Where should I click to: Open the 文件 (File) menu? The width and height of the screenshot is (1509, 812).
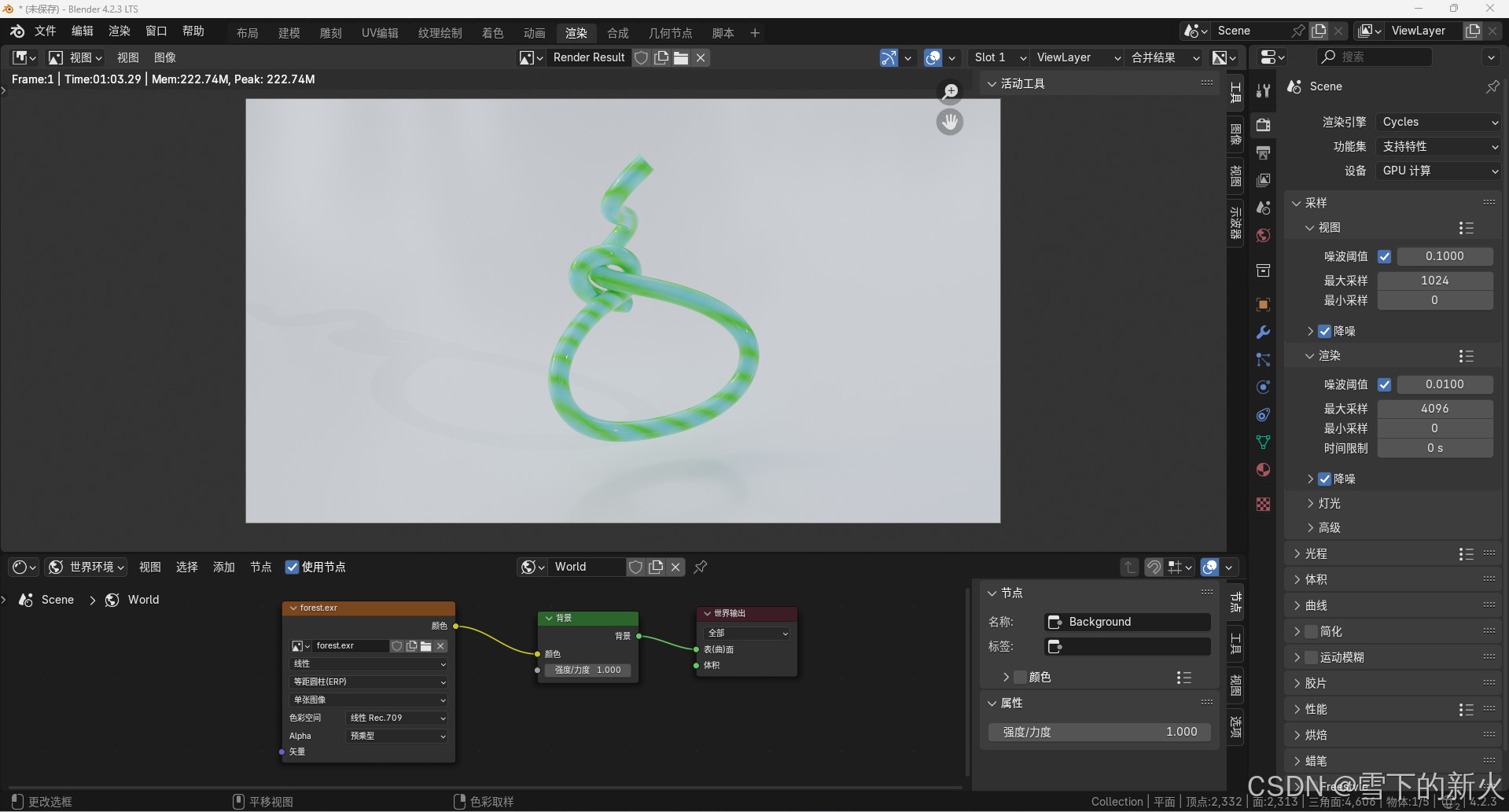[46, 31]
